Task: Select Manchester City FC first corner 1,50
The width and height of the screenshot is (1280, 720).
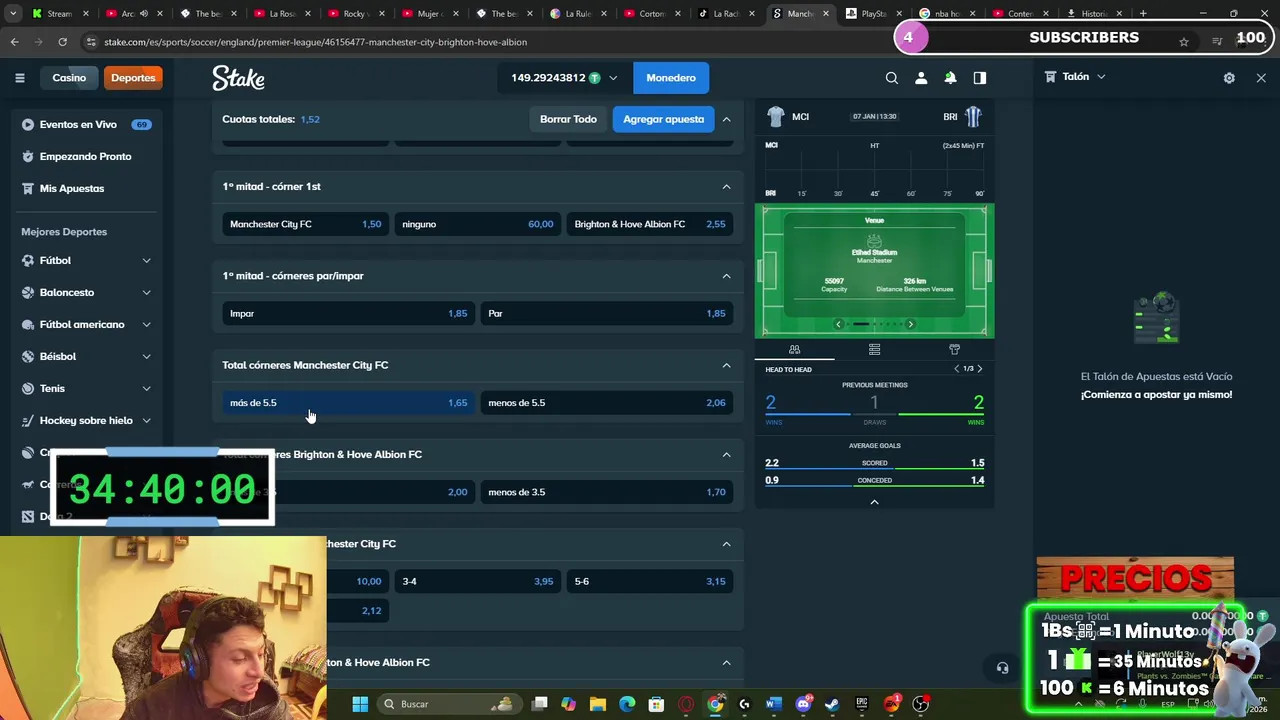Action: click(x=305, y=224)
